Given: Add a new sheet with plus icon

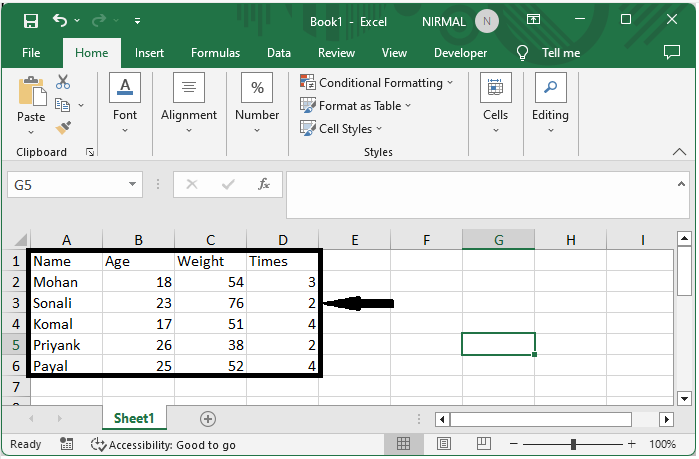Looking at the screenshot, I should [208, 419].
